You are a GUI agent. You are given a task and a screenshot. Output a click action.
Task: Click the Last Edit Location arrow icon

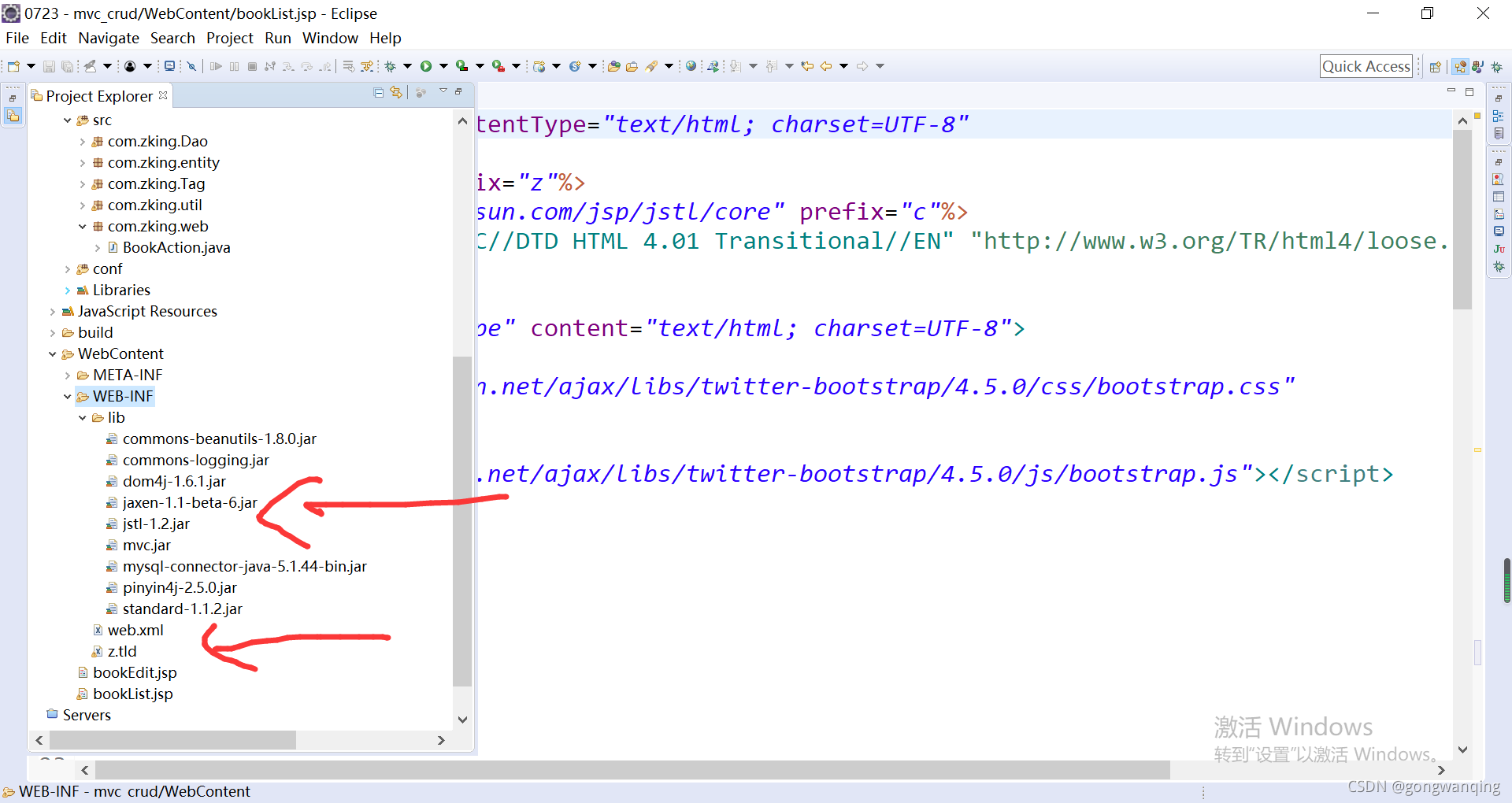point(807,66)
